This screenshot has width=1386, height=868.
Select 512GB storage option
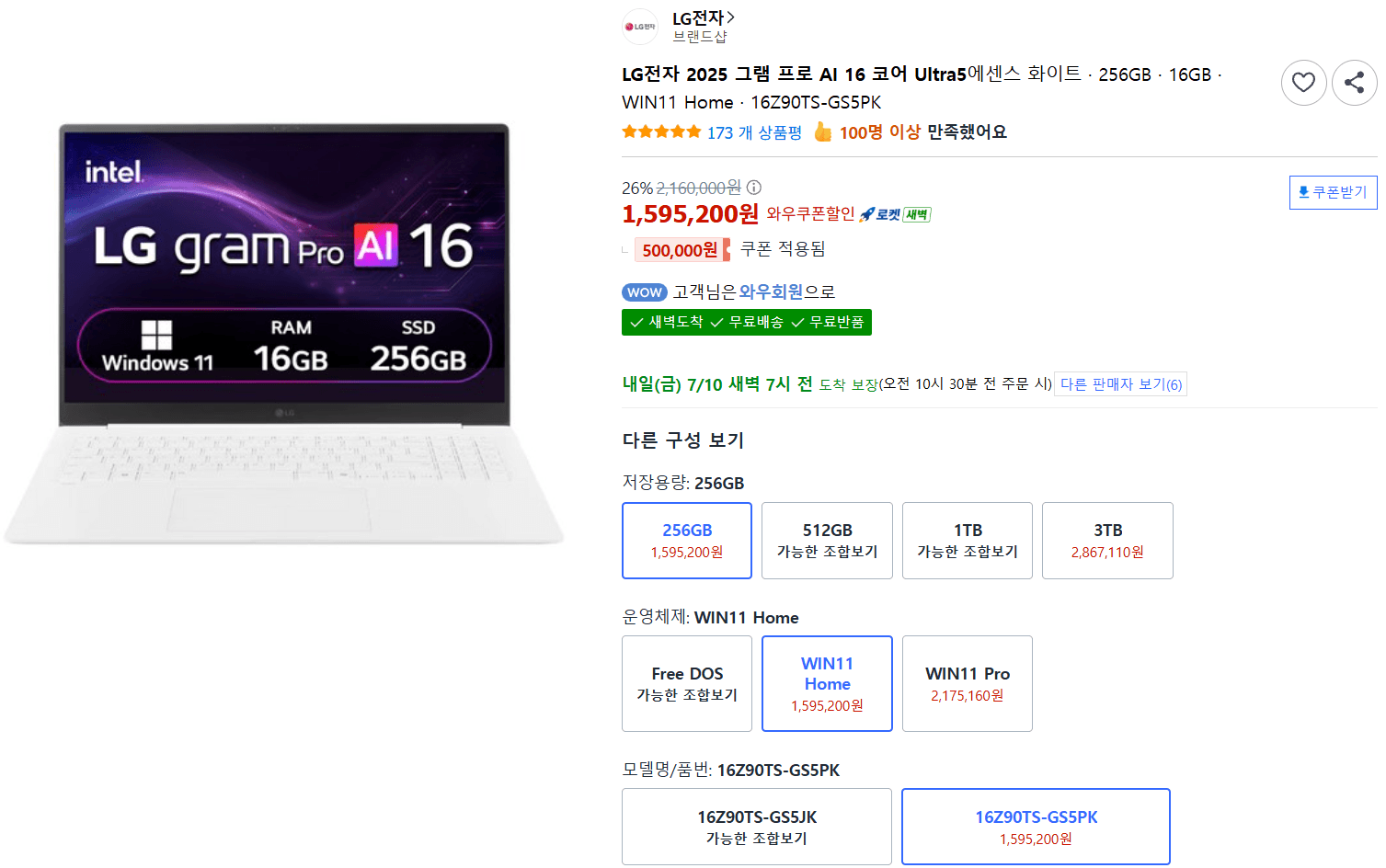pos(827,541)
